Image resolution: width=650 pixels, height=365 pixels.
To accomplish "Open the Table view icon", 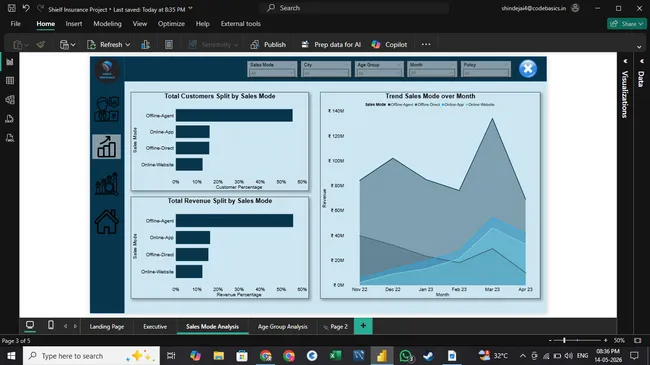I will [x=10, y=80].
